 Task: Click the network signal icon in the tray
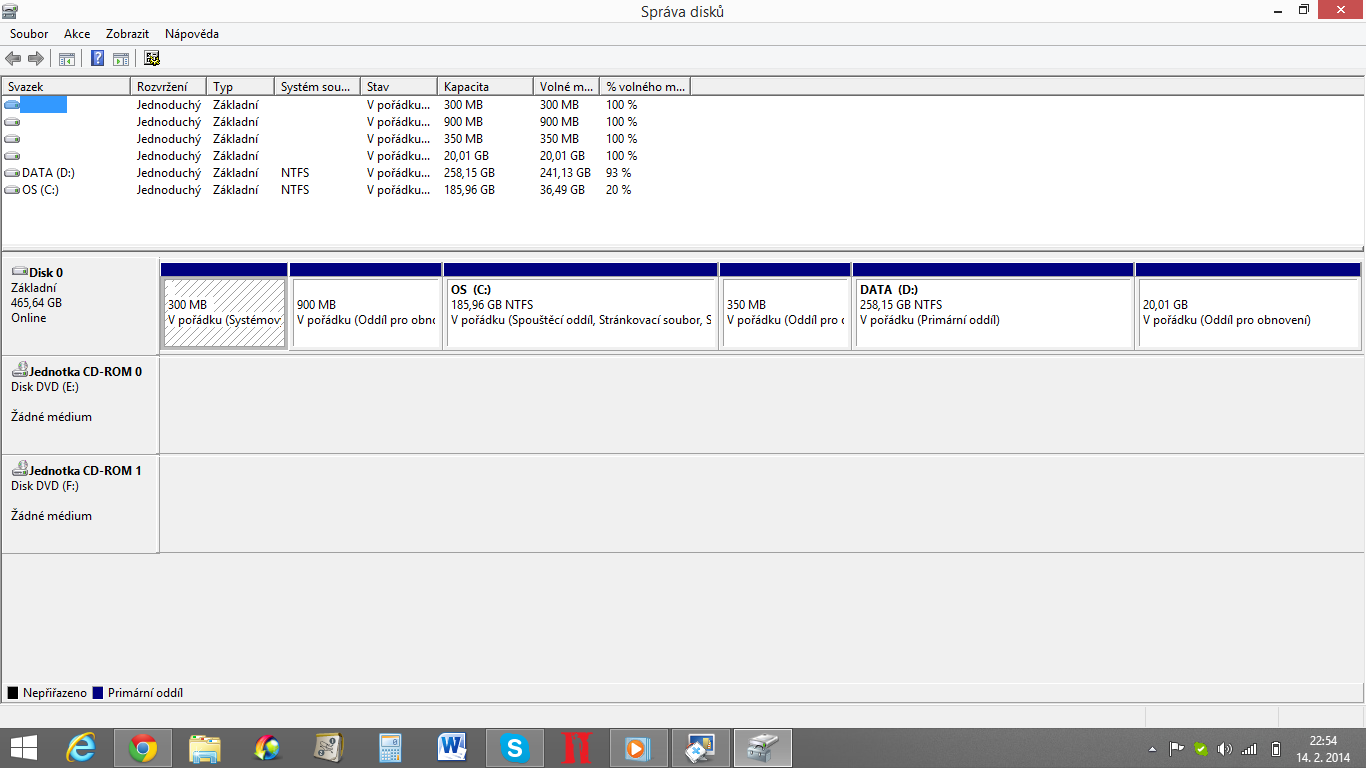[x=1249, y=748]
